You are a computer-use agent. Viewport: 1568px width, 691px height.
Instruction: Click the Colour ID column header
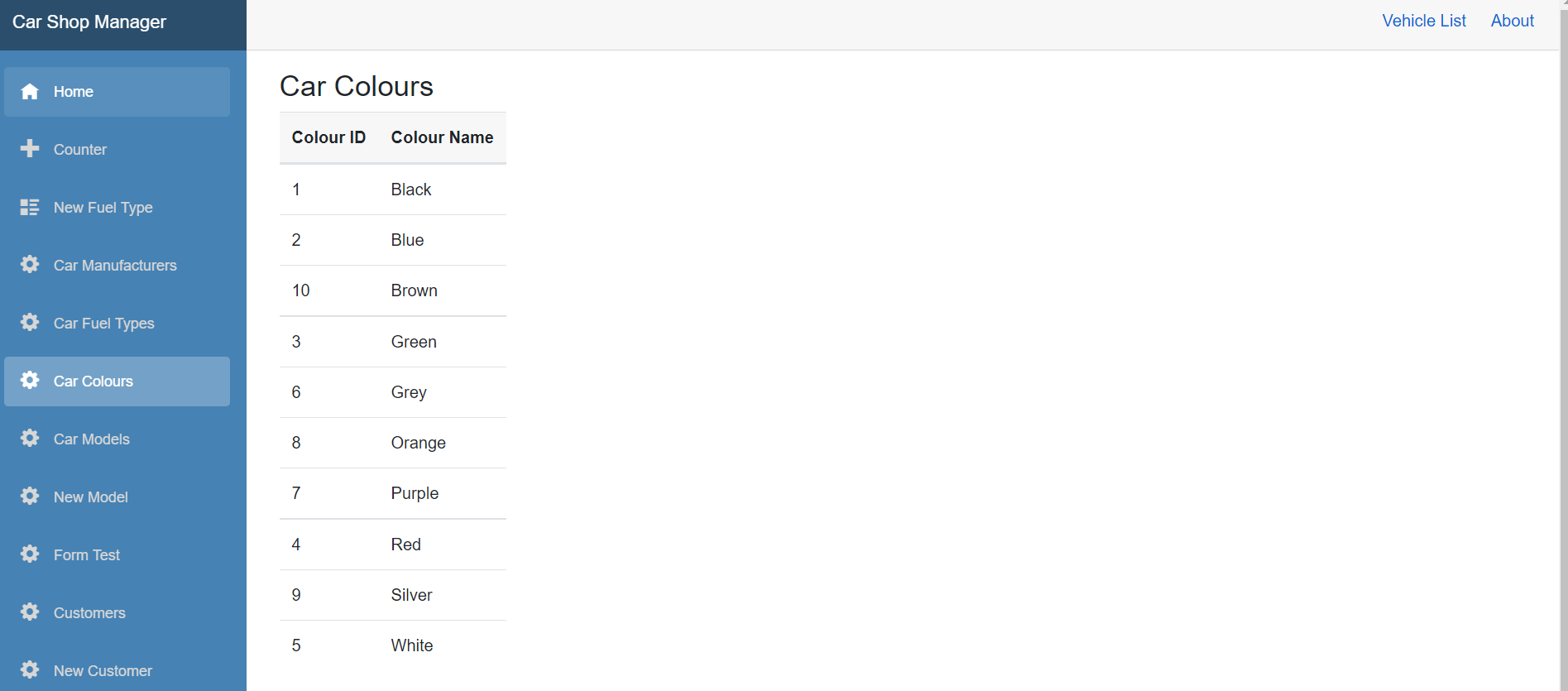point(328,137)
